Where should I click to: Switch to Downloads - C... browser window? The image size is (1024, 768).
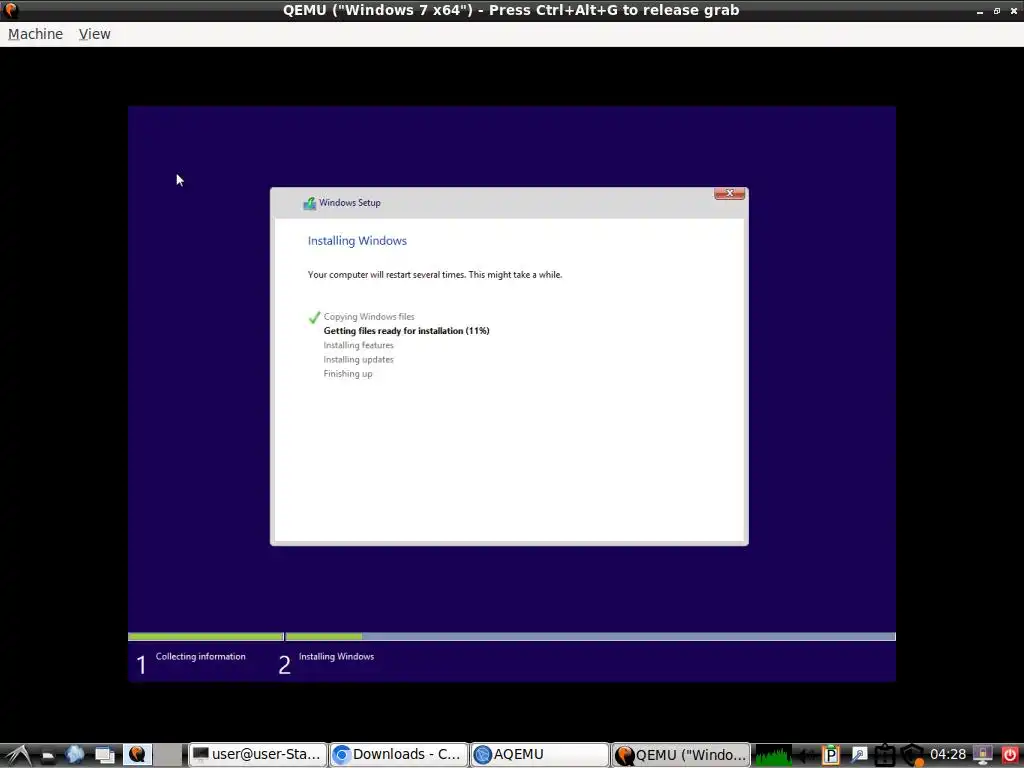399,755
